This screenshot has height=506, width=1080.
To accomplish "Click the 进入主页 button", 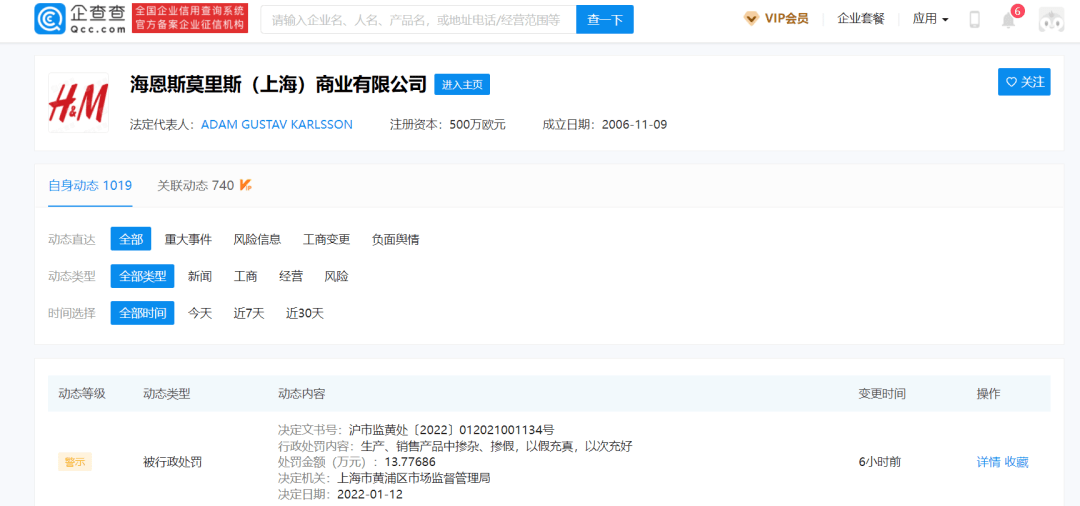I will click(461, 85).
